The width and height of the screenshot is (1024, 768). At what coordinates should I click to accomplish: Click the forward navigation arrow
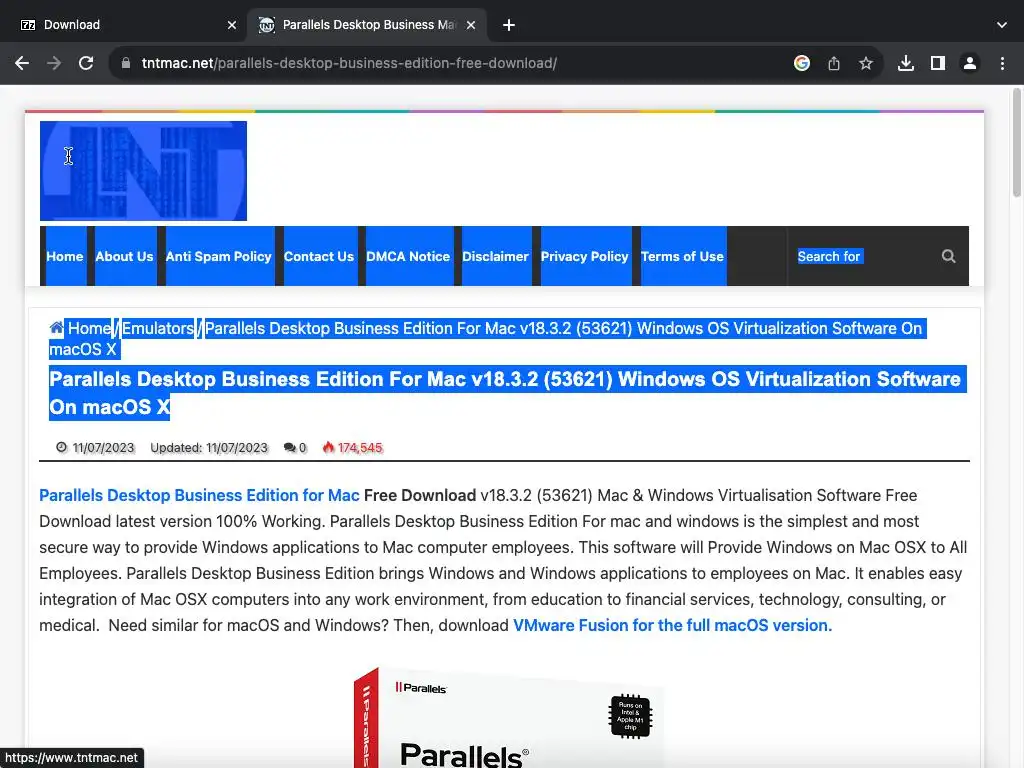(54, 63)
